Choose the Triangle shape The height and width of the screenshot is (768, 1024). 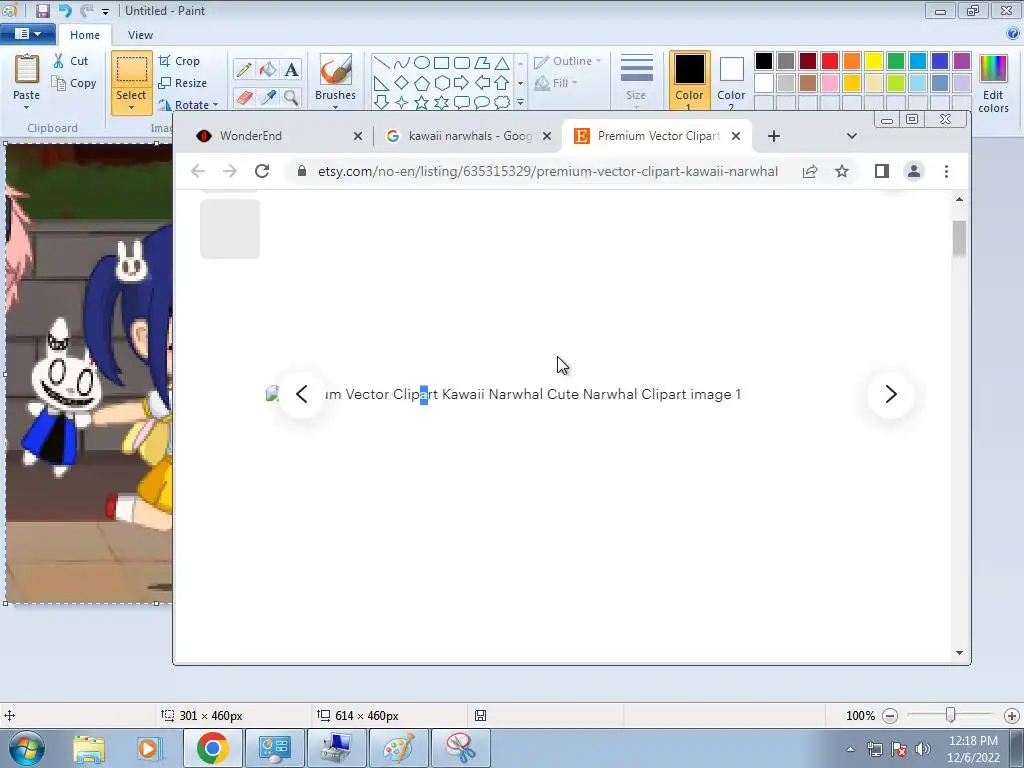pos(502,63)
